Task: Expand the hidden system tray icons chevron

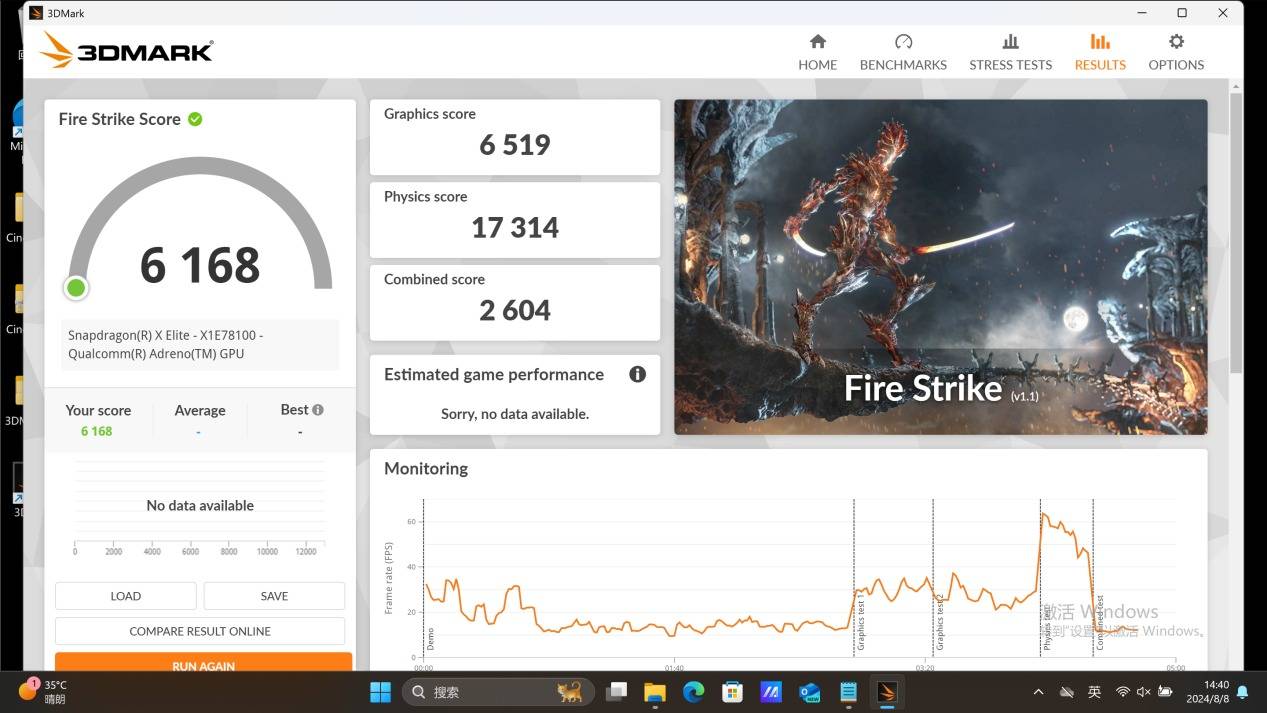Action: (1038, 692)
